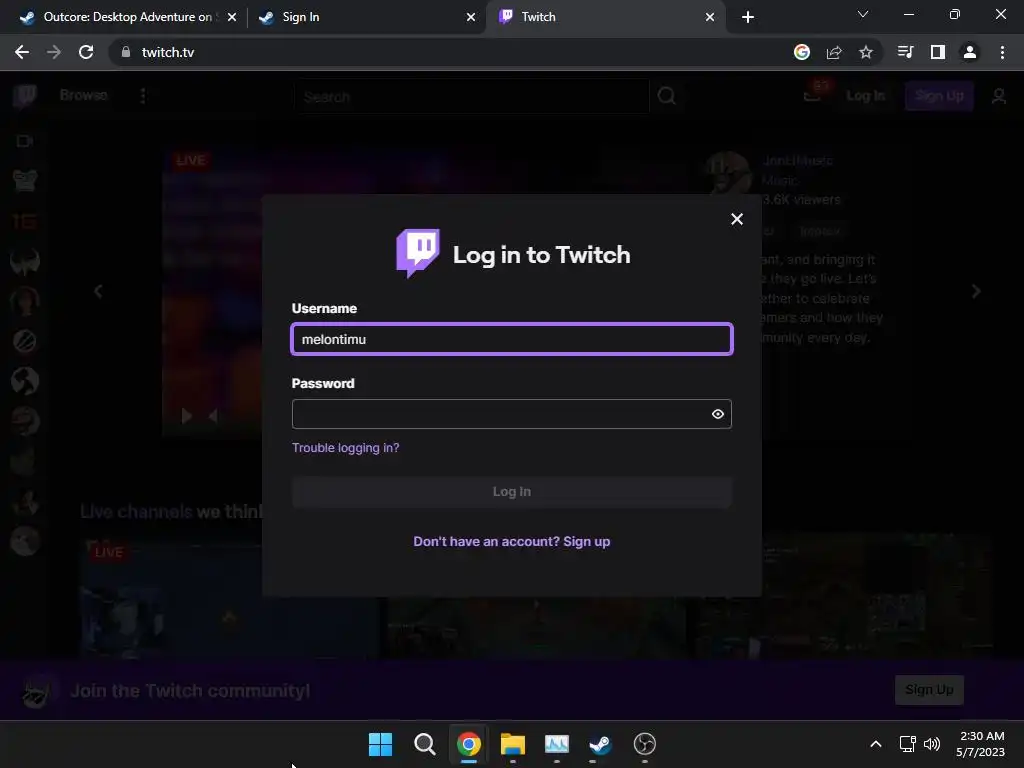This screenshot has height=768, width=1024.
Task: Open Browse in Twitch header
Action: tap(84, 95)
